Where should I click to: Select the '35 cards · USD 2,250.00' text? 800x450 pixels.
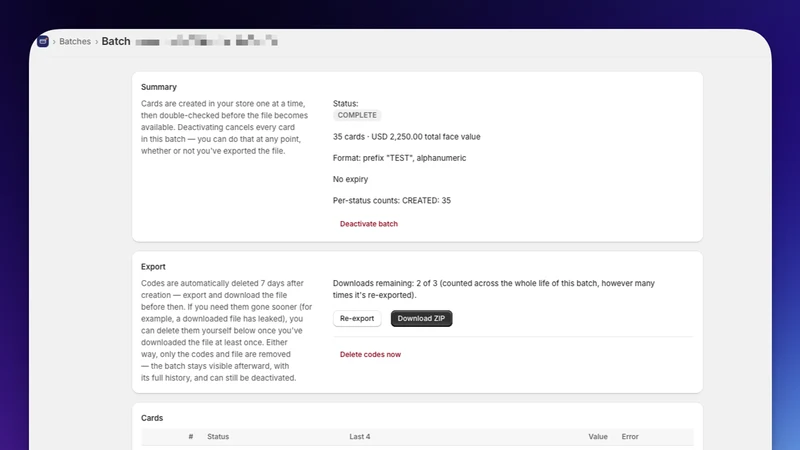tap(378, 137)
